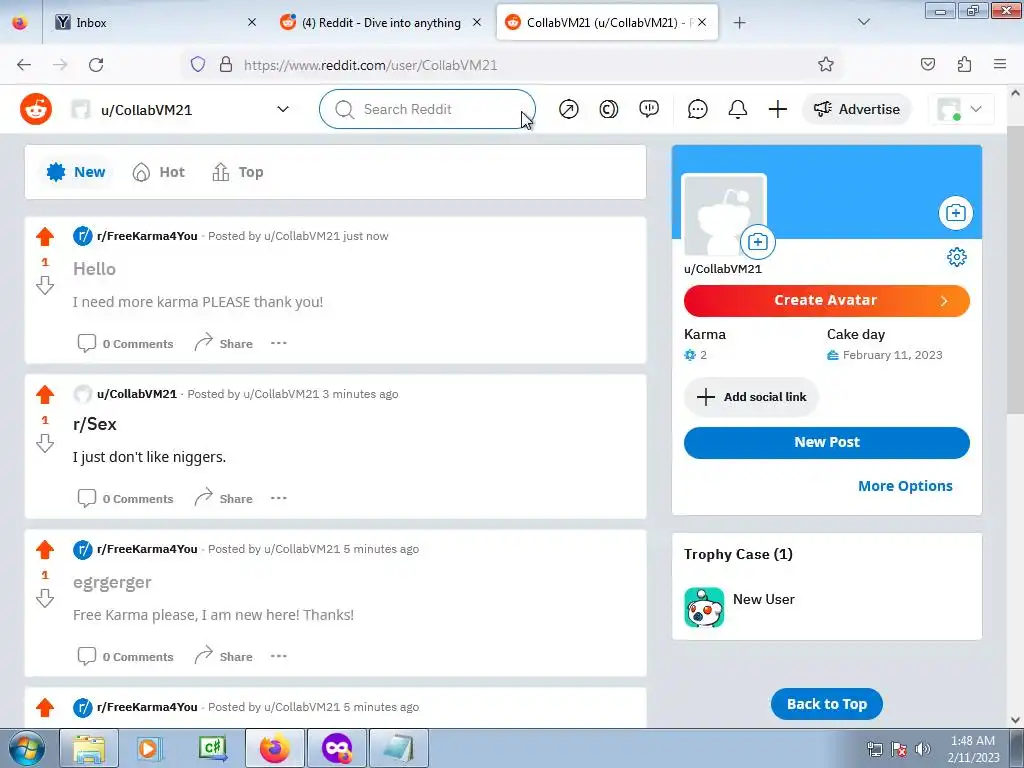Viewport: 1024px width, 768px height.
Task: Open More Options link
Action: [x=905, y=486]
